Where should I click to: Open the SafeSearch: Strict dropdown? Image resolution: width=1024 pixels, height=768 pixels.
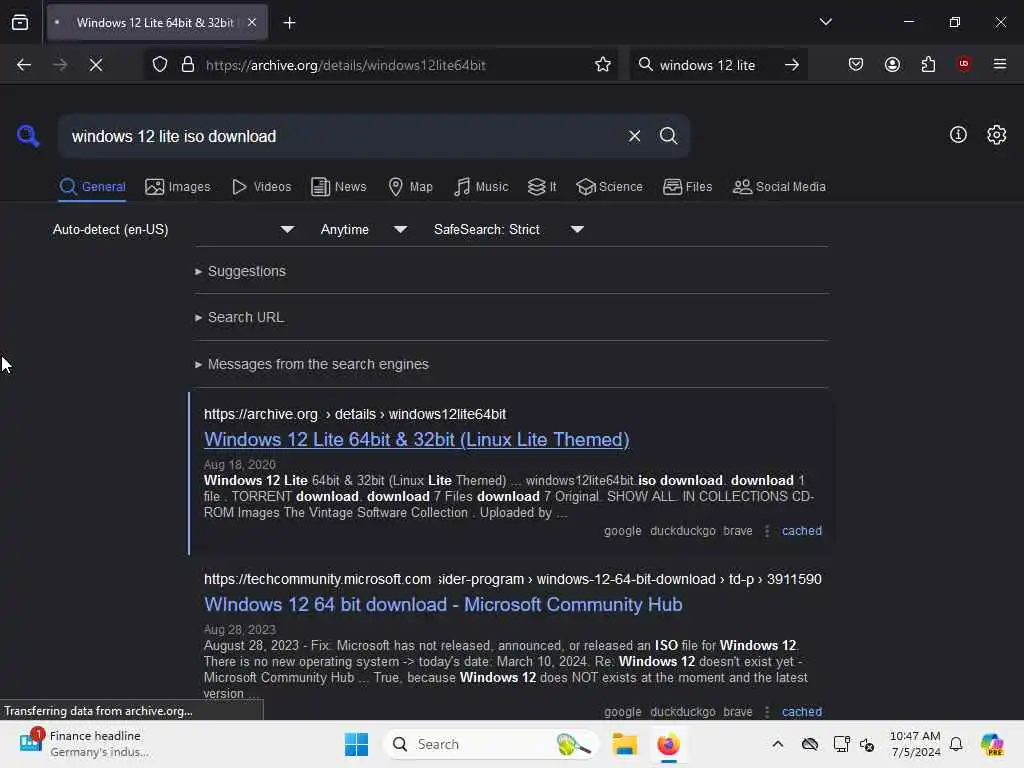509,230
